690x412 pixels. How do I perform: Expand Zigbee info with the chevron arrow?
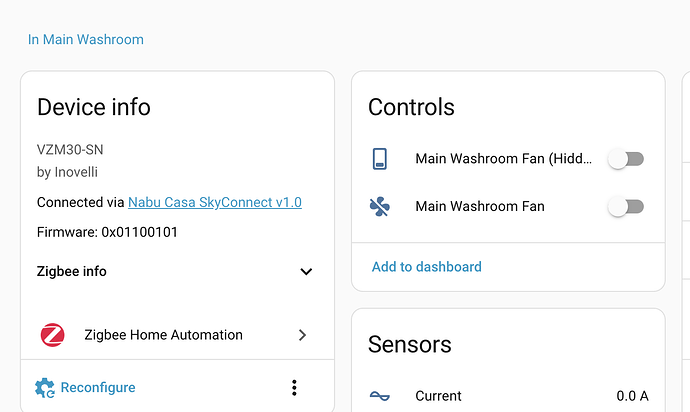point(306,271)
